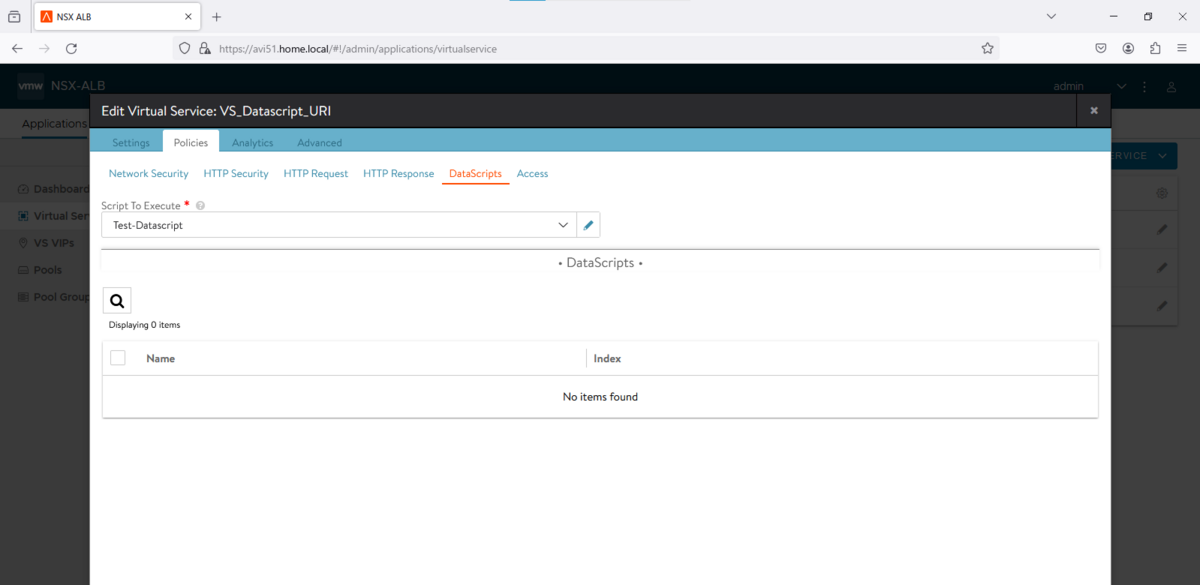Screen dimensions: 1200x585
Task: Bookmark this page with the star icon
Action: [x=987, y=48]
